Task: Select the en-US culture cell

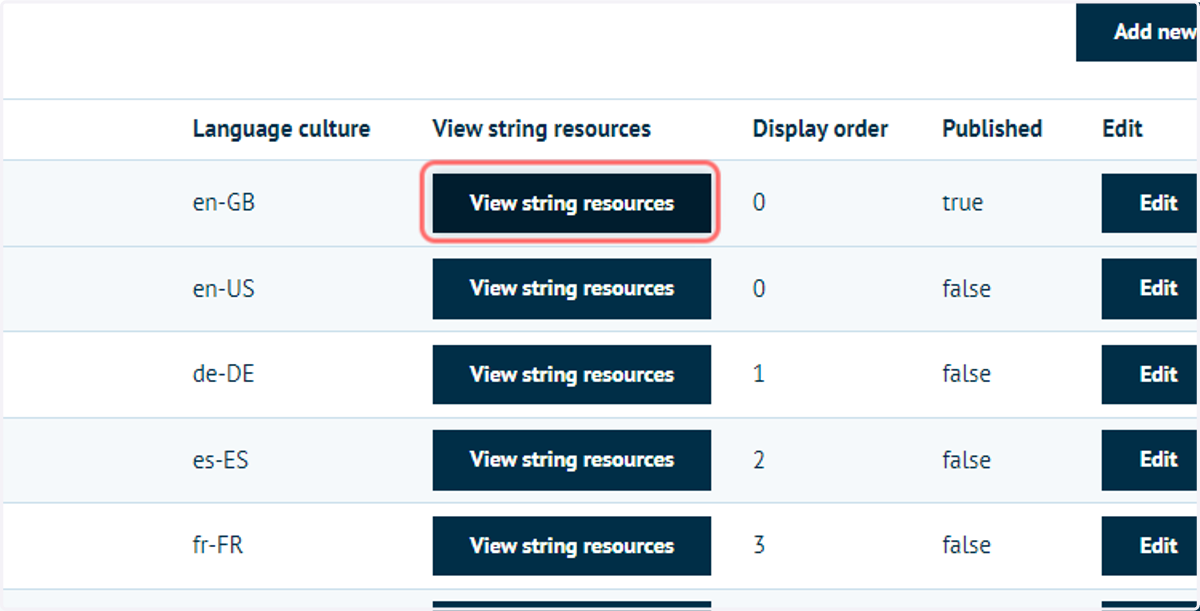Action: click(224, 289)
